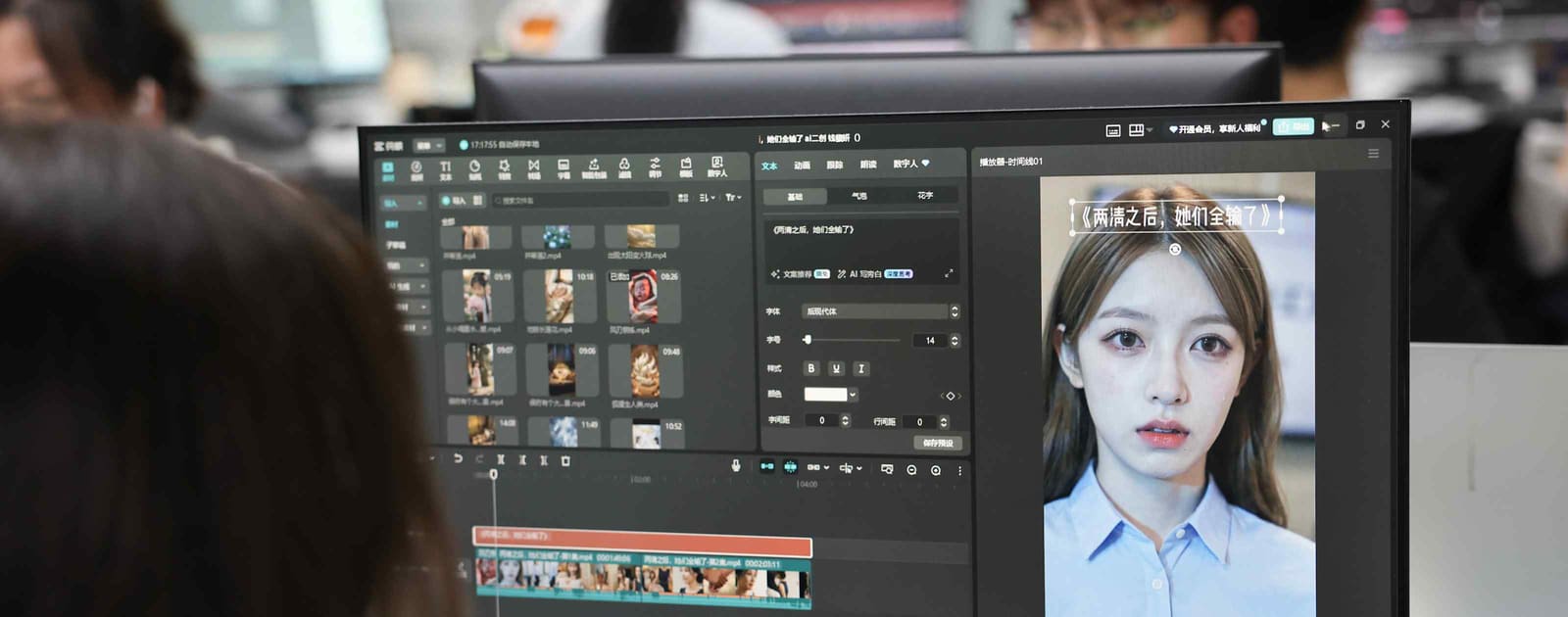This screenshot has height=617, width=1568.
Task: Click the Redo icon above the timeline
Action: tap(479, 459)
